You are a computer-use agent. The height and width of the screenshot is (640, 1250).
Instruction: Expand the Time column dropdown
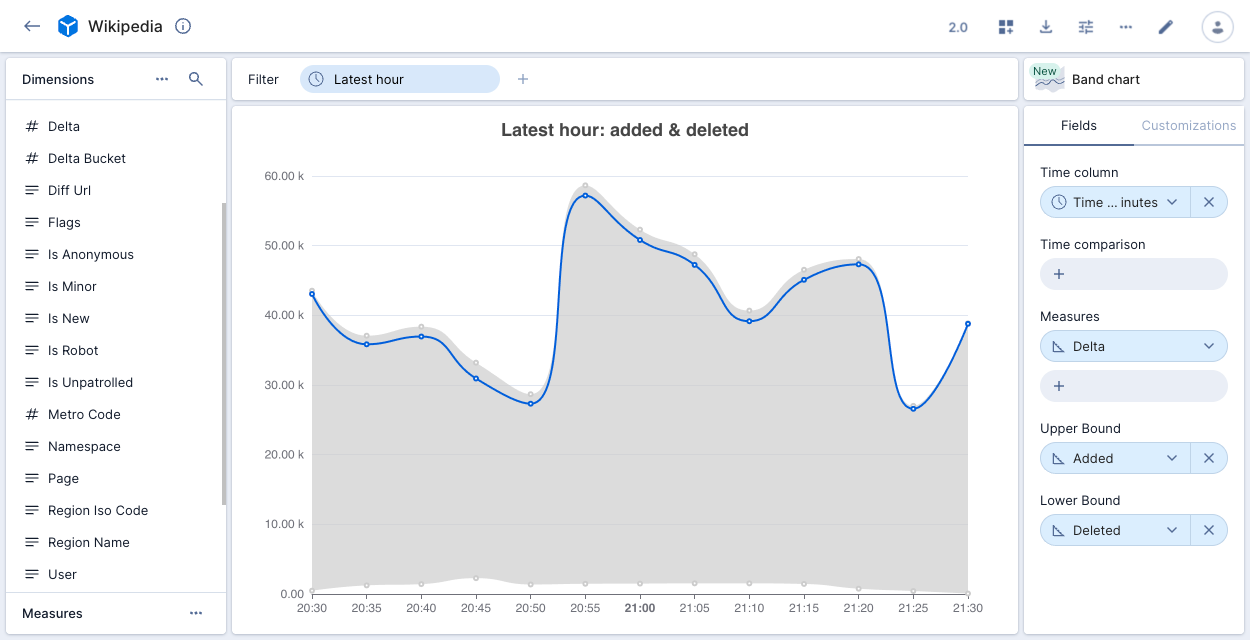pos(1172,202)
